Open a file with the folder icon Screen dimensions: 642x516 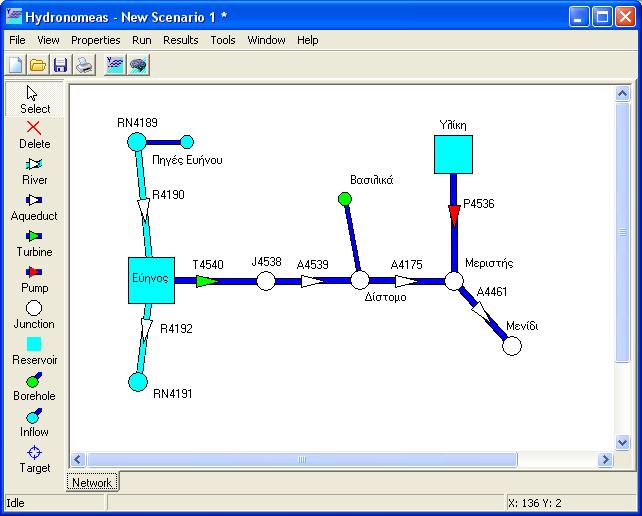38,65
